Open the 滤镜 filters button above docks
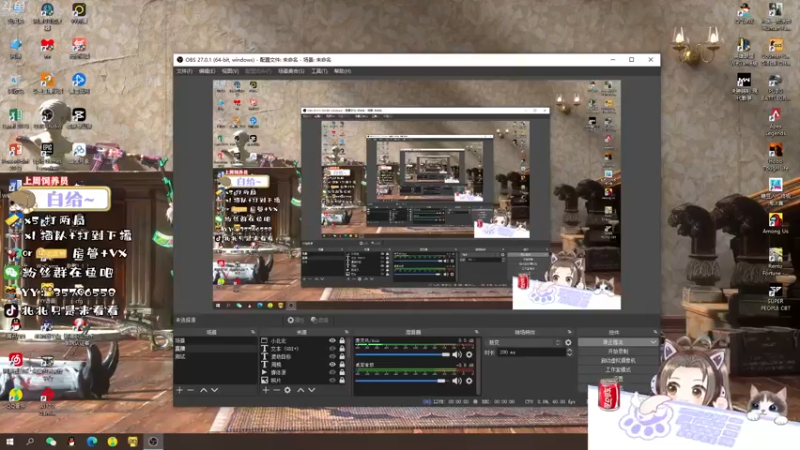Screen dimensions: 800x450 (x=320, y=320)
